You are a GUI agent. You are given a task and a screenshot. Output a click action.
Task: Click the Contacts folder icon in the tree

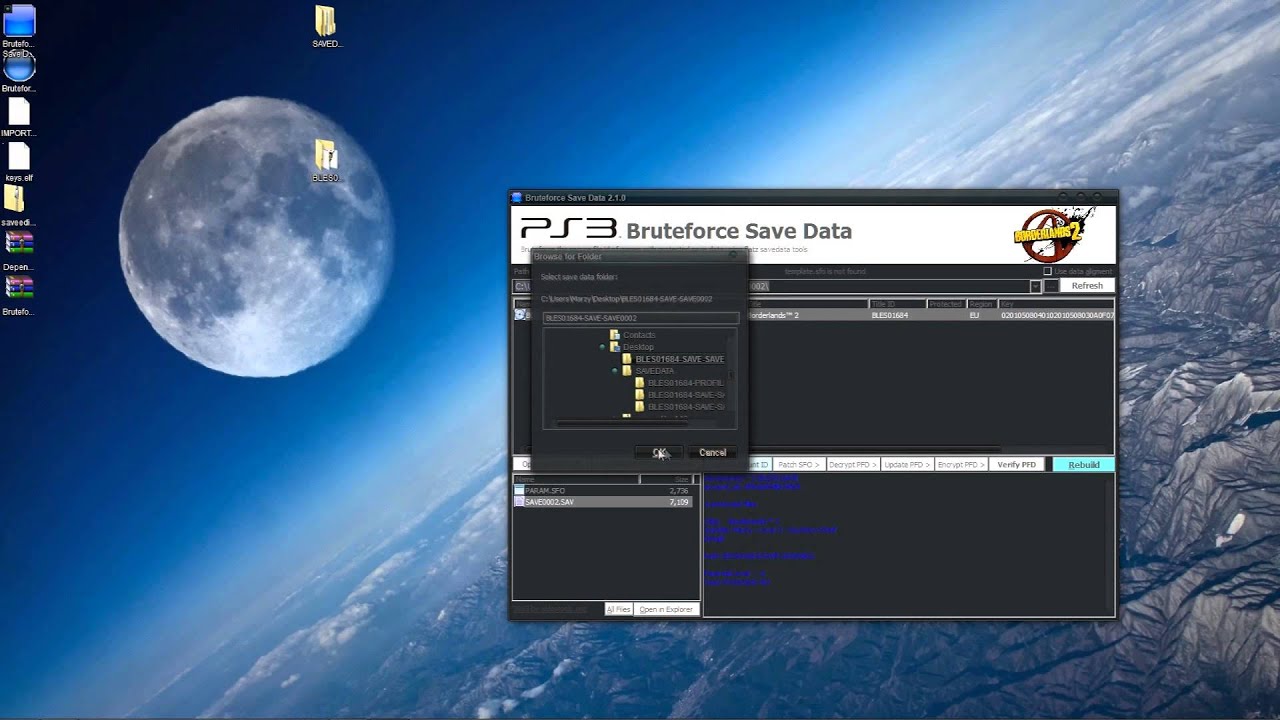tap(615, 335)
